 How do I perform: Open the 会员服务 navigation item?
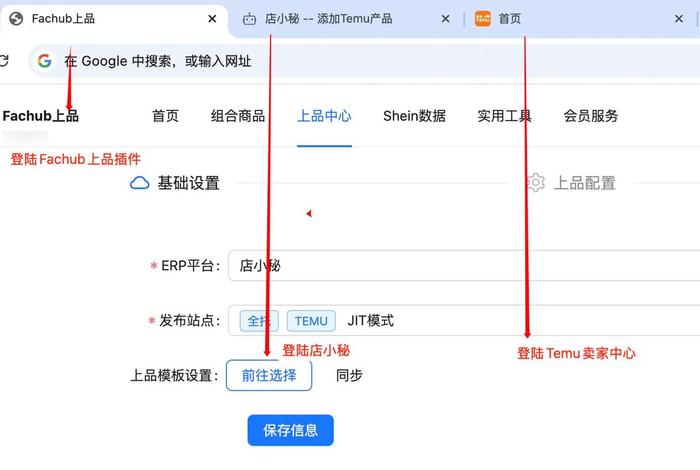point(591,116)
